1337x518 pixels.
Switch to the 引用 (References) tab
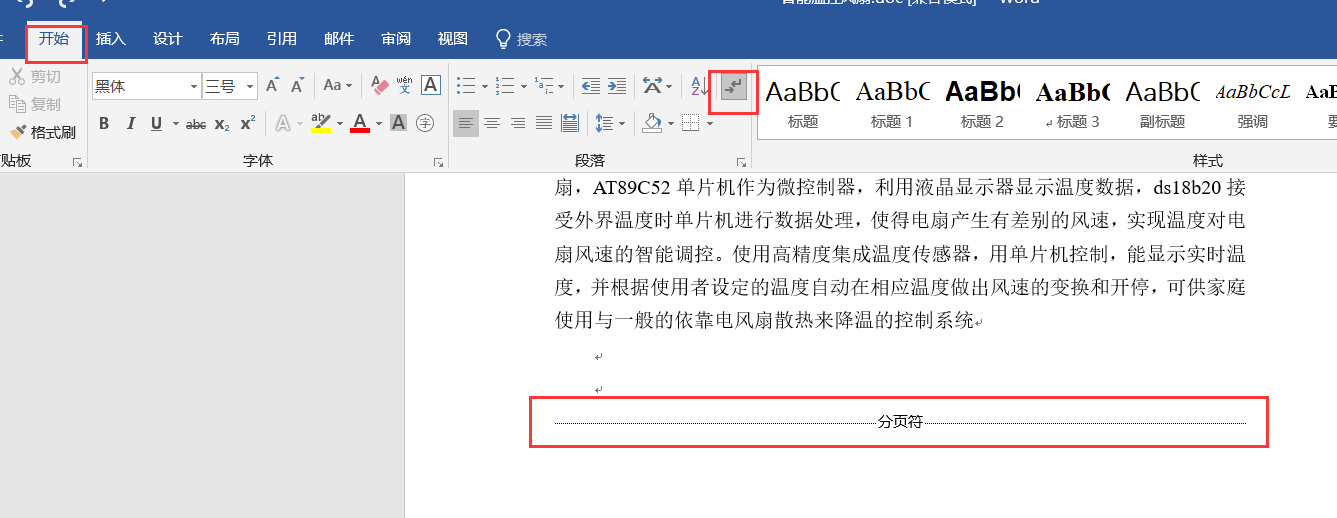[x=282, y=39]
